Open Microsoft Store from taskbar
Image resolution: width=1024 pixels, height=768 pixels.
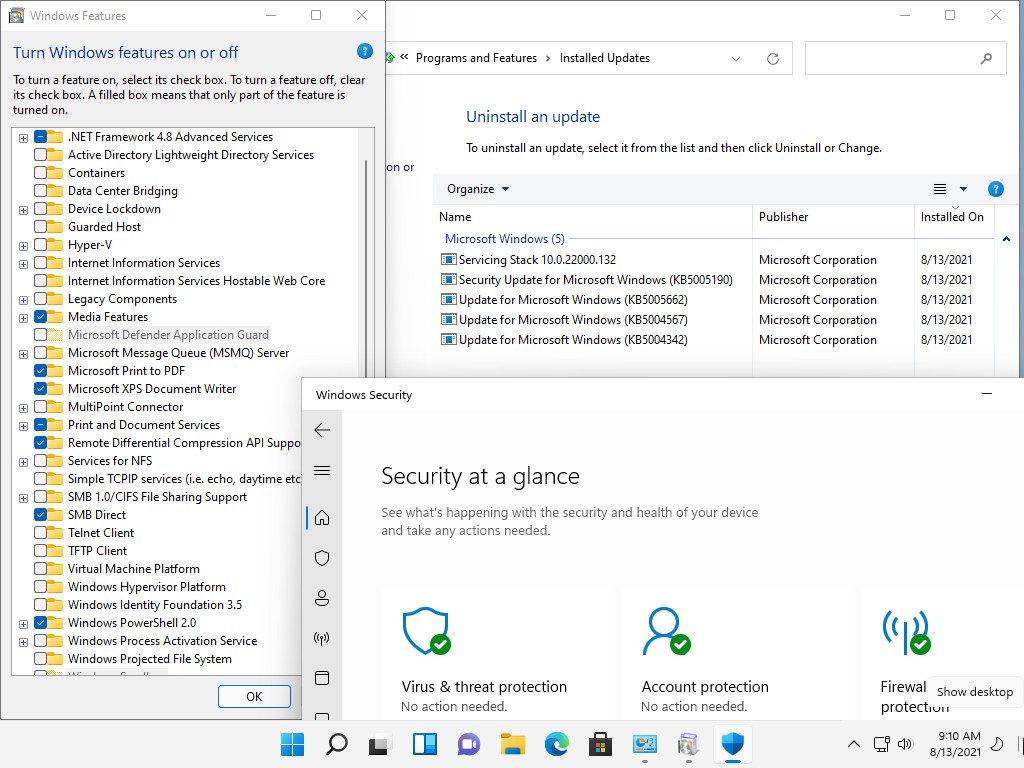coord(600,744)
